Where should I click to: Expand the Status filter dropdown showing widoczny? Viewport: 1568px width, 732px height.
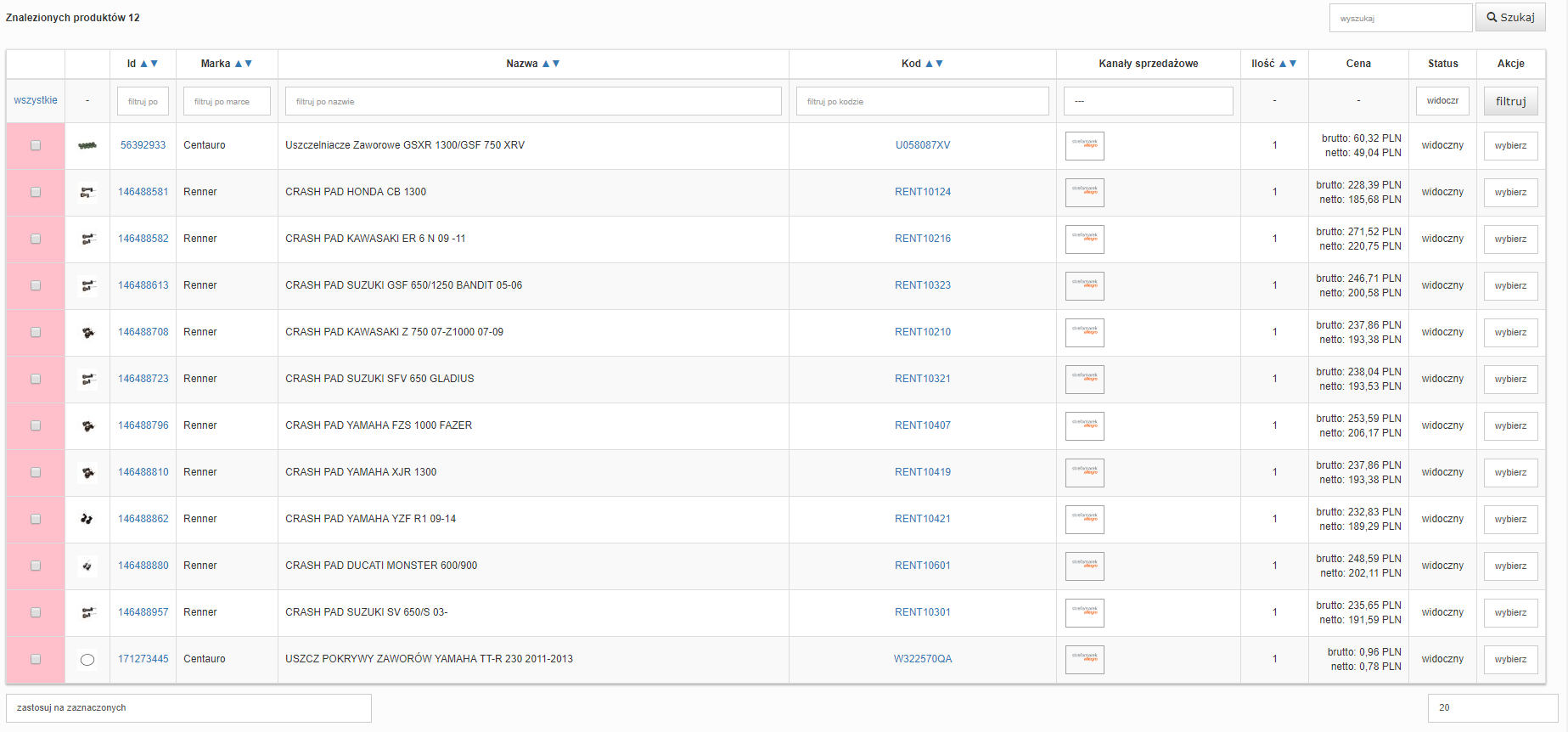pos(1442,101)
